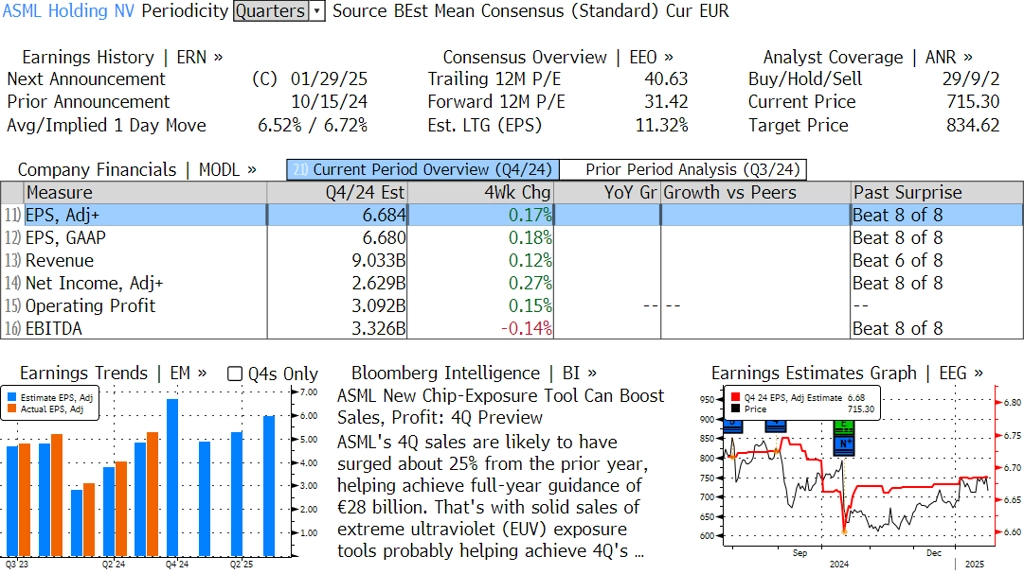Screen dimensions: 1024x574
Task: Click the Growth vs Peers column header
Action: (x=756, y=193)
